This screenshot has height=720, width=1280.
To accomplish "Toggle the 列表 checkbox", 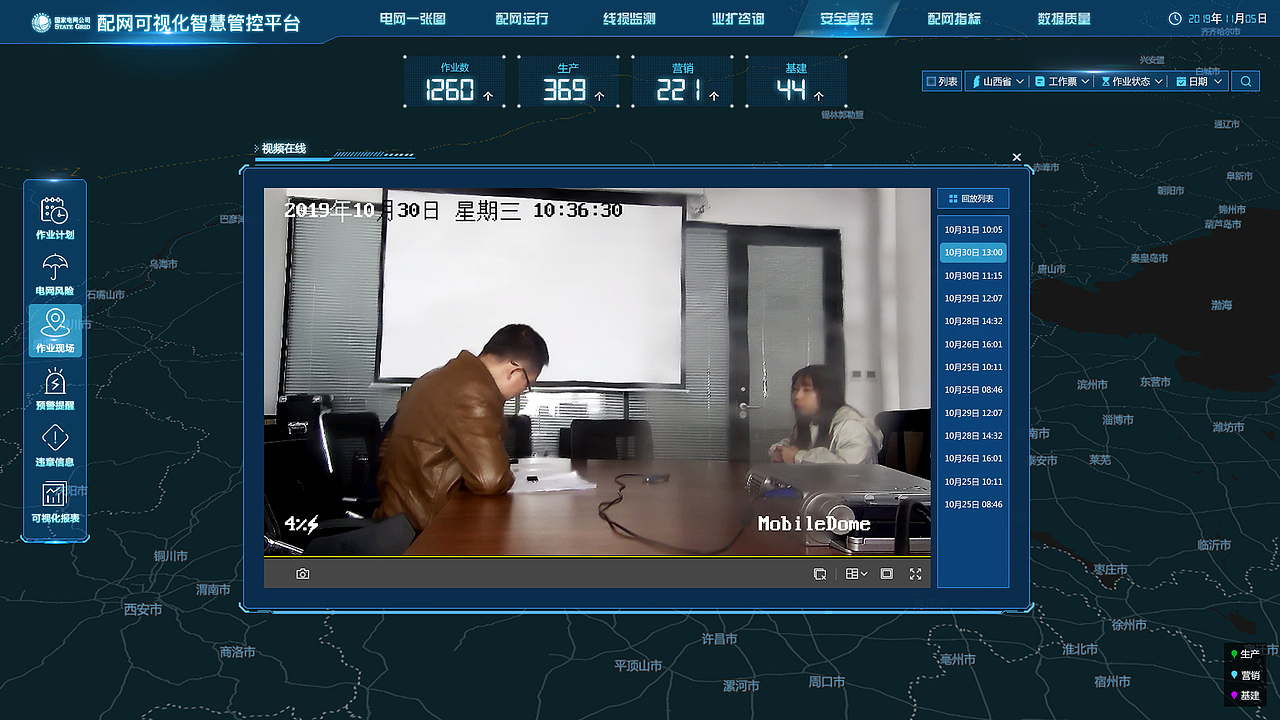I will click(x=931, y=82).
